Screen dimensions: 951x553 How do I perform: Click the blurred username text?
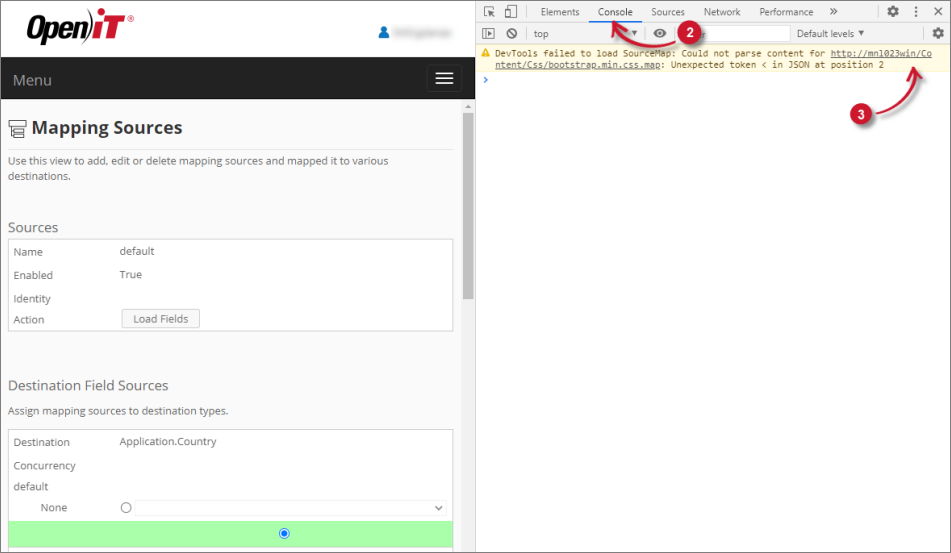[422, 33]
